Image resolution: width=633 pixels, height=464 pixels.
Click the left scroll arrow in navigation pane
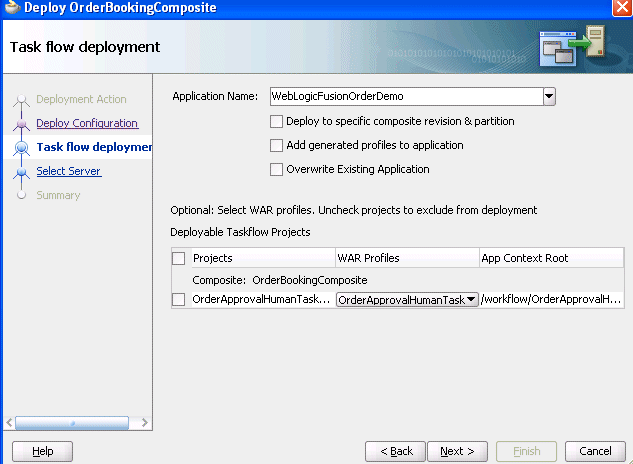pyautogui.click(x=9, y=423)
